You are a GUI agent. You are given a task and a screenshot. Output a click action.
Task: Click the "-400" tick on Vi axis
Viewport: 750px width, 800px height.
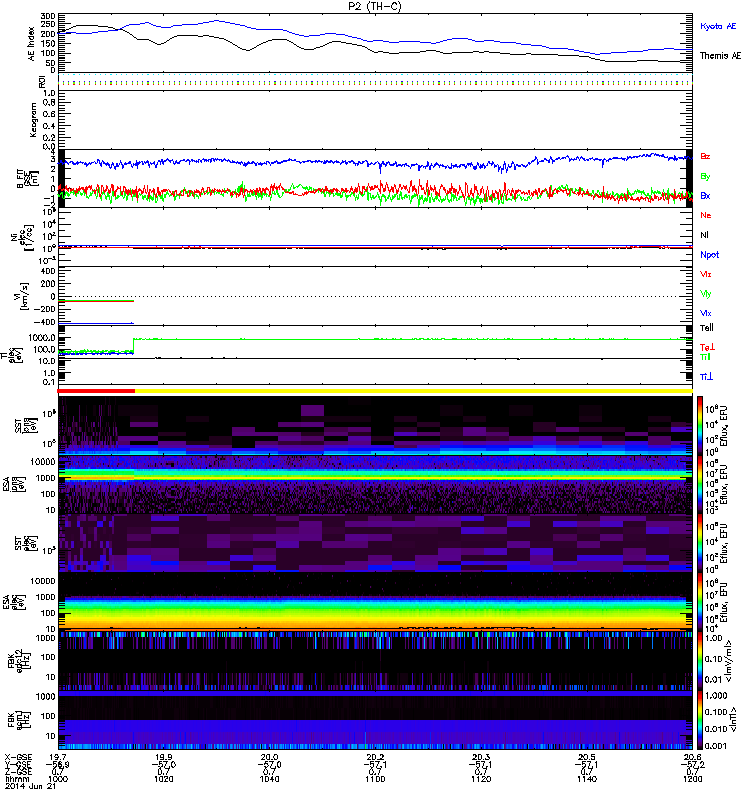[x=44, y=322]
